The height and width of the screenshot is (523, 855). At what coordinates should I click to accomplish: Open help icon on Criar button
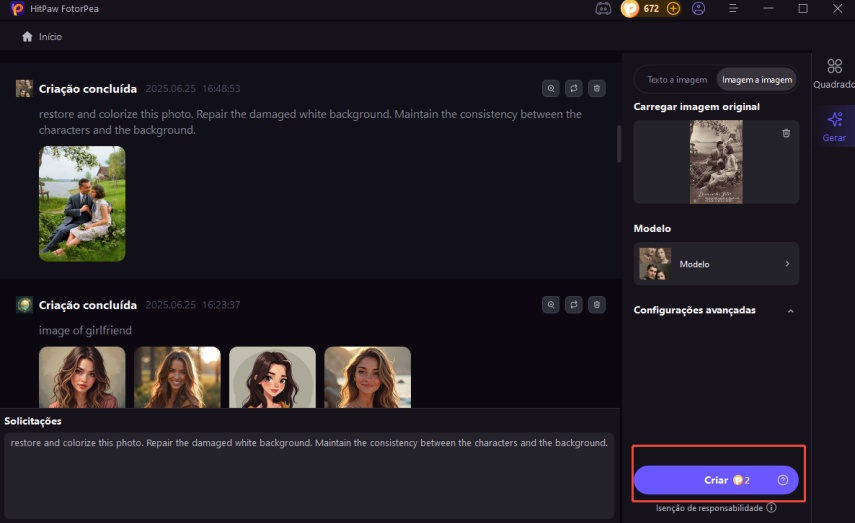pyautogui.click(x=782, y=480)
